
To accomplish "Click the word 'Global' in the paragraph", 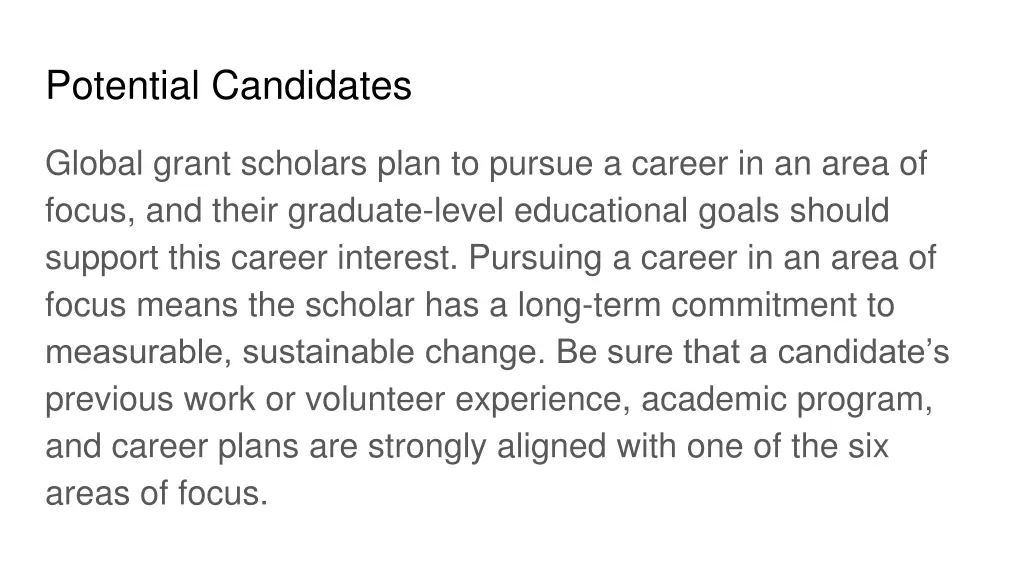I will pyautogui.click(x=95, y=164).
